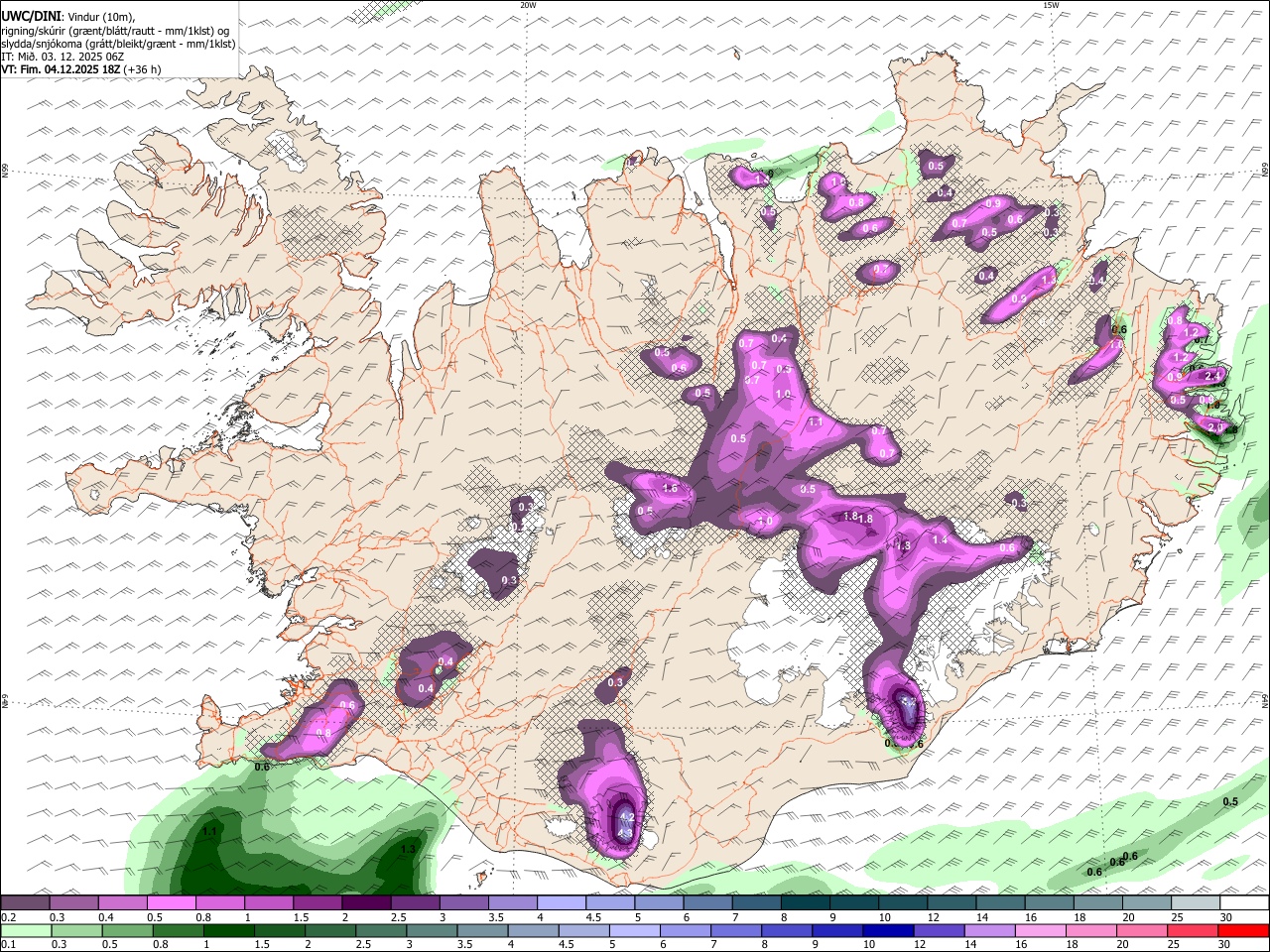The height and width of the screenshot is (952, 1270).
Task: Select the purple bottom-row swatch at 12
Action: pos(938,930)
